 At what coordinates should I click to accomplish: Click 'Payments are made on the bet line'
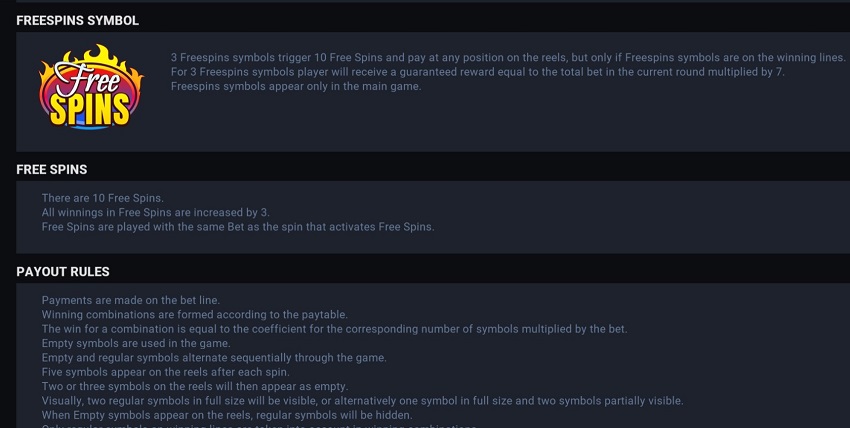click(131, 300)
